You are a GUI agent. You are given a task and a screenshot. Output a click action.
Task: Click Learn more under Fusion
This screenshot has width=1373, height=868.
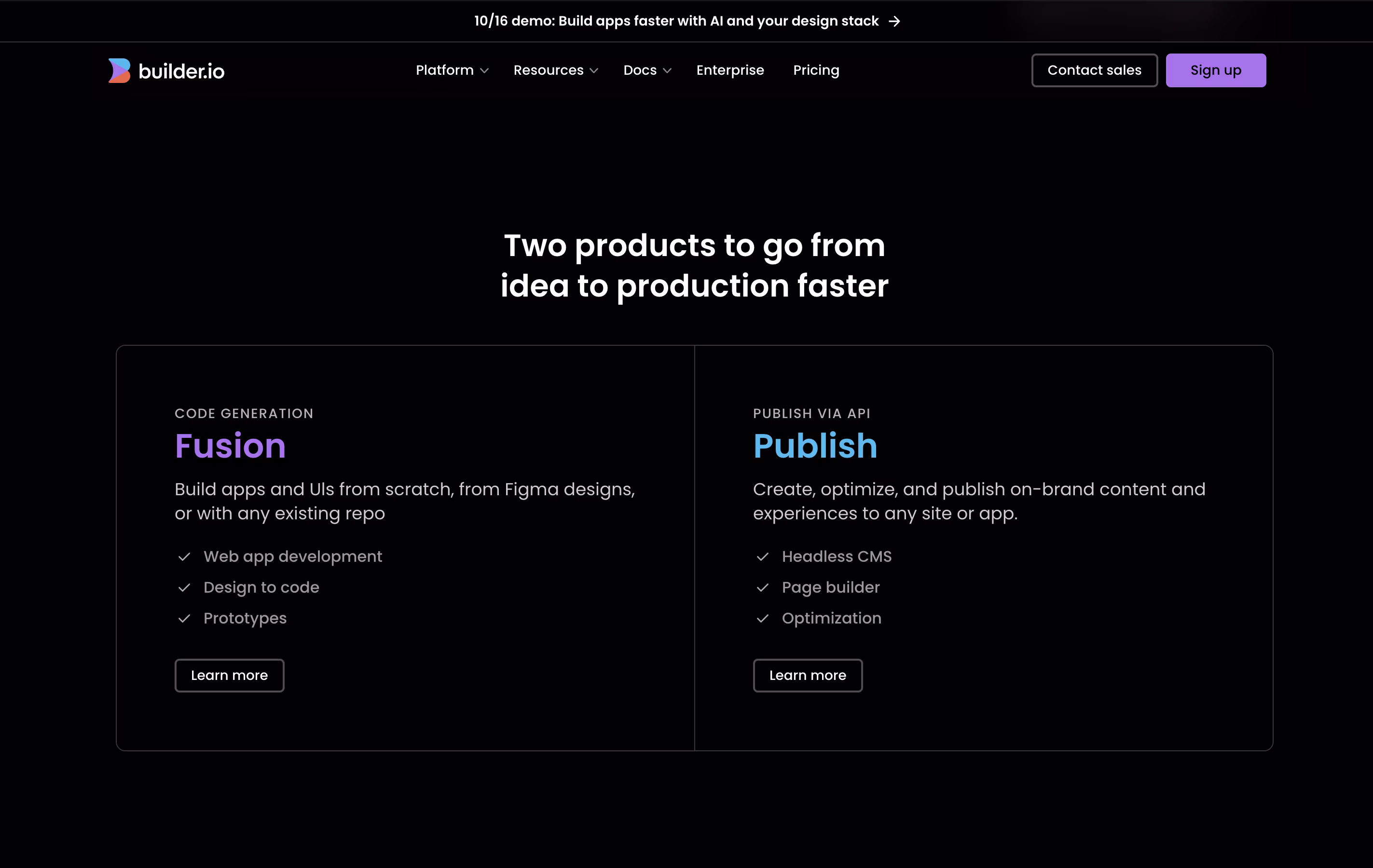(x=229, y=676)
